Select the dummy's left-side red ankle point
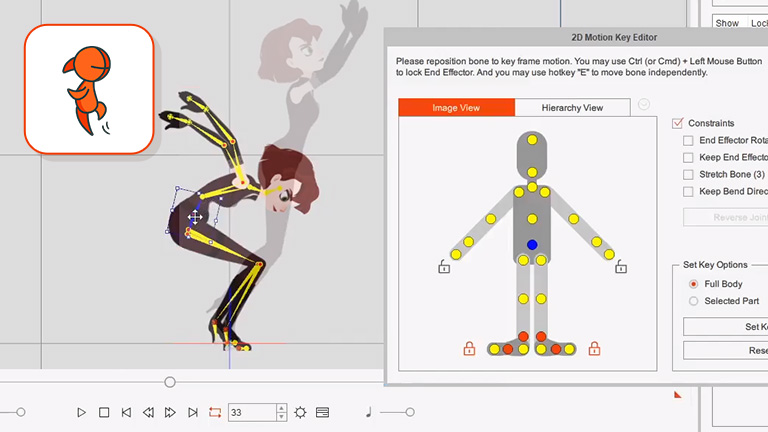The image size is (768, 432). [x=523, y=336]
